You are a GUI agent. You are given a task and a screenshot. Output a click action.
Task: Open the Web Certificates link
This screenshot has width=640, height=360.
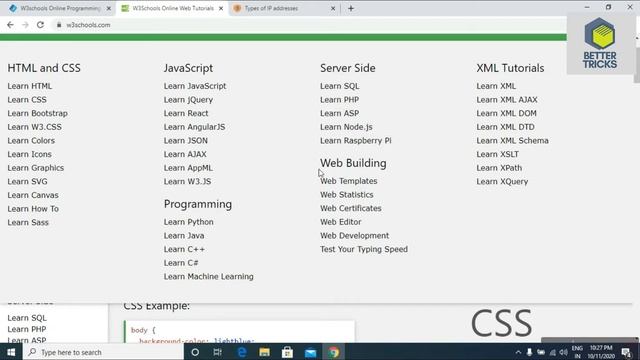(351, 208)
